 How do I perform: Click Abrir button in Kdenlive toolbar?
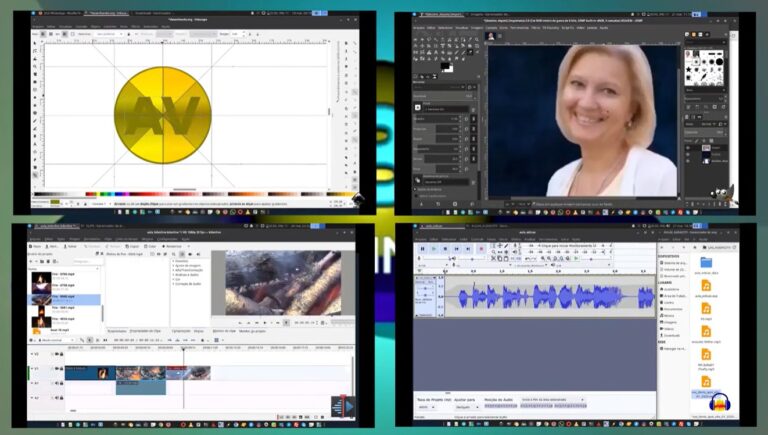click(52, 246)
